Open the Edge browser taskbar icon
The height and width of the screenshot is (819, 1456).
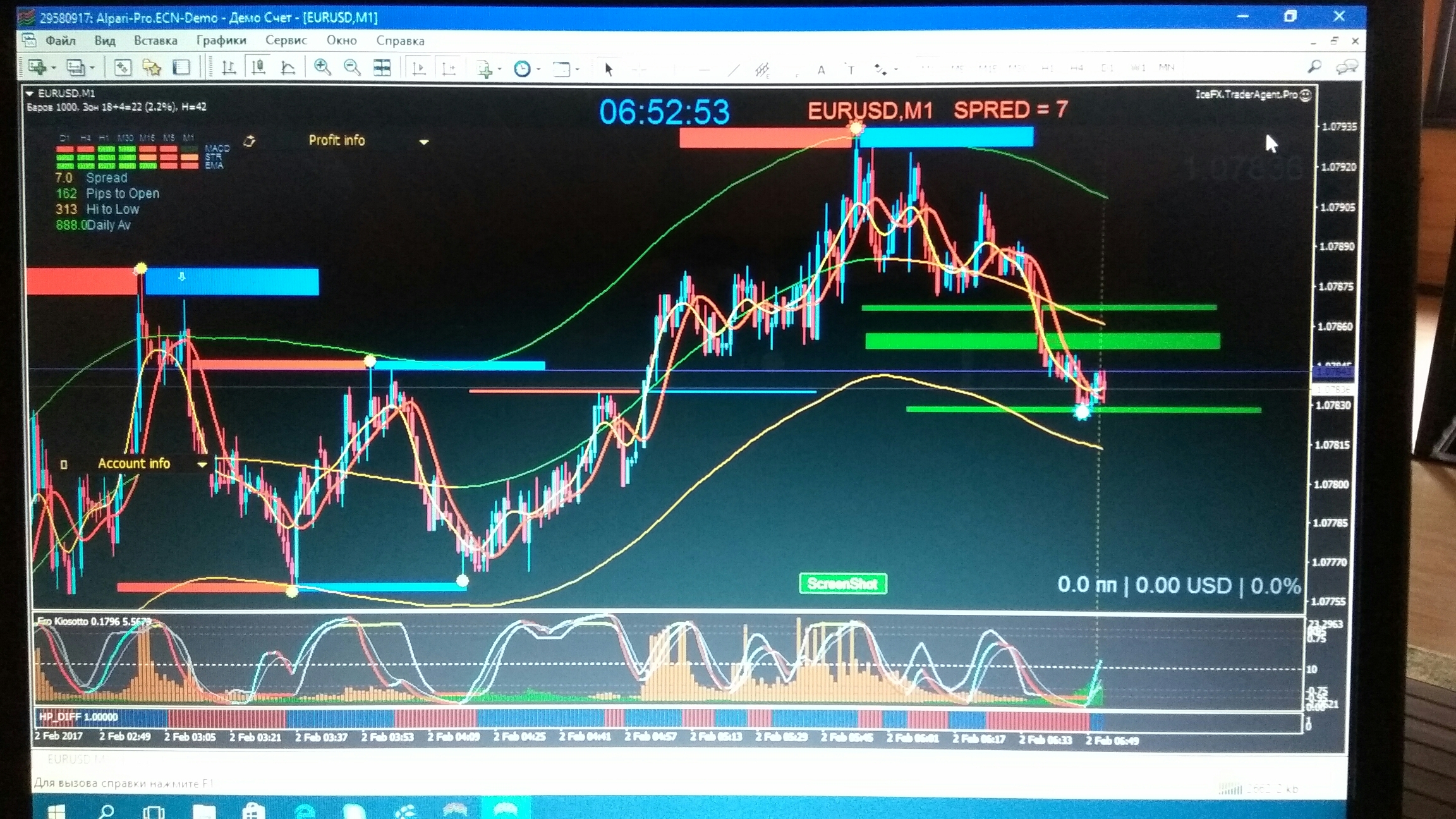click(x=305, y=811)
